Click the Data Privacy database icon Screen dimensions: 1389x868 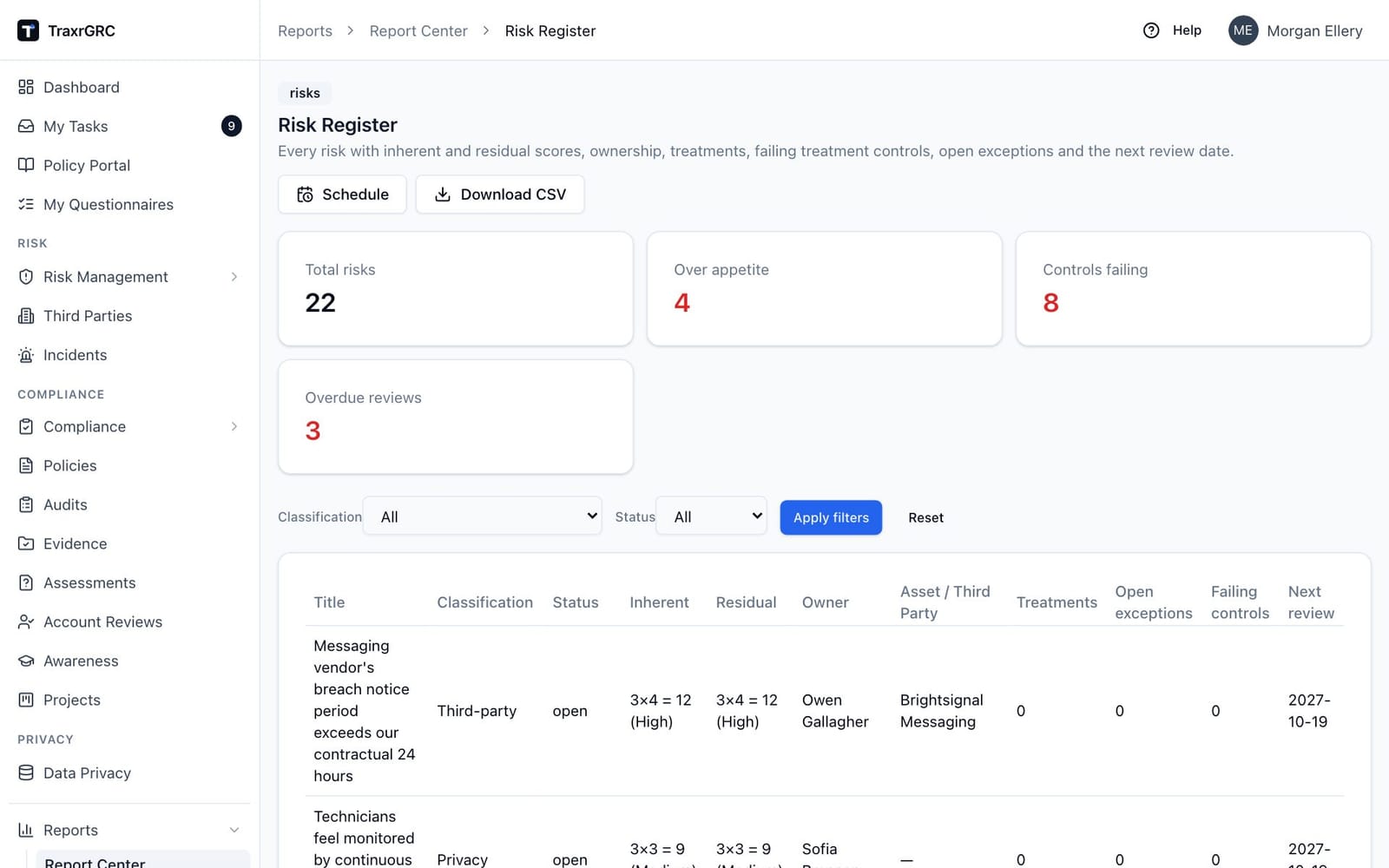coord(26,773)
